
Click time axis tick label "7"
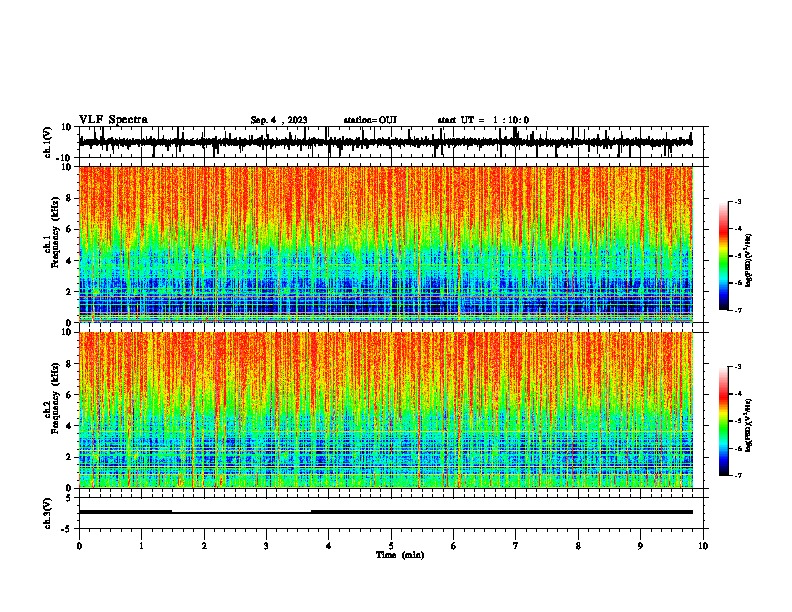(516, 546)
